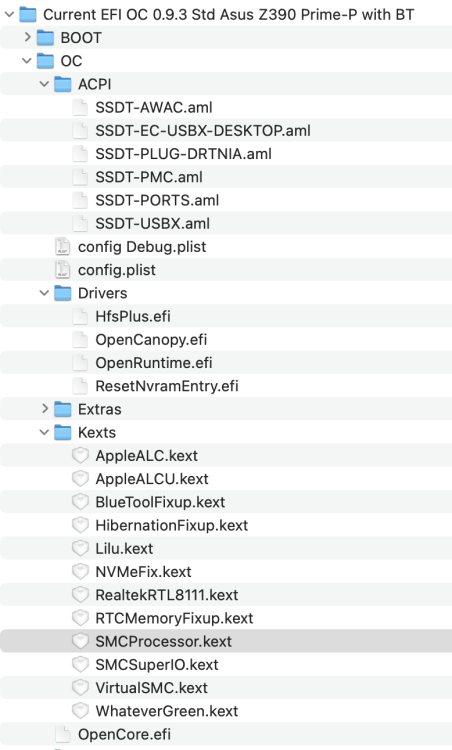Select the Drivers folder name

click(x=103, y=293)
